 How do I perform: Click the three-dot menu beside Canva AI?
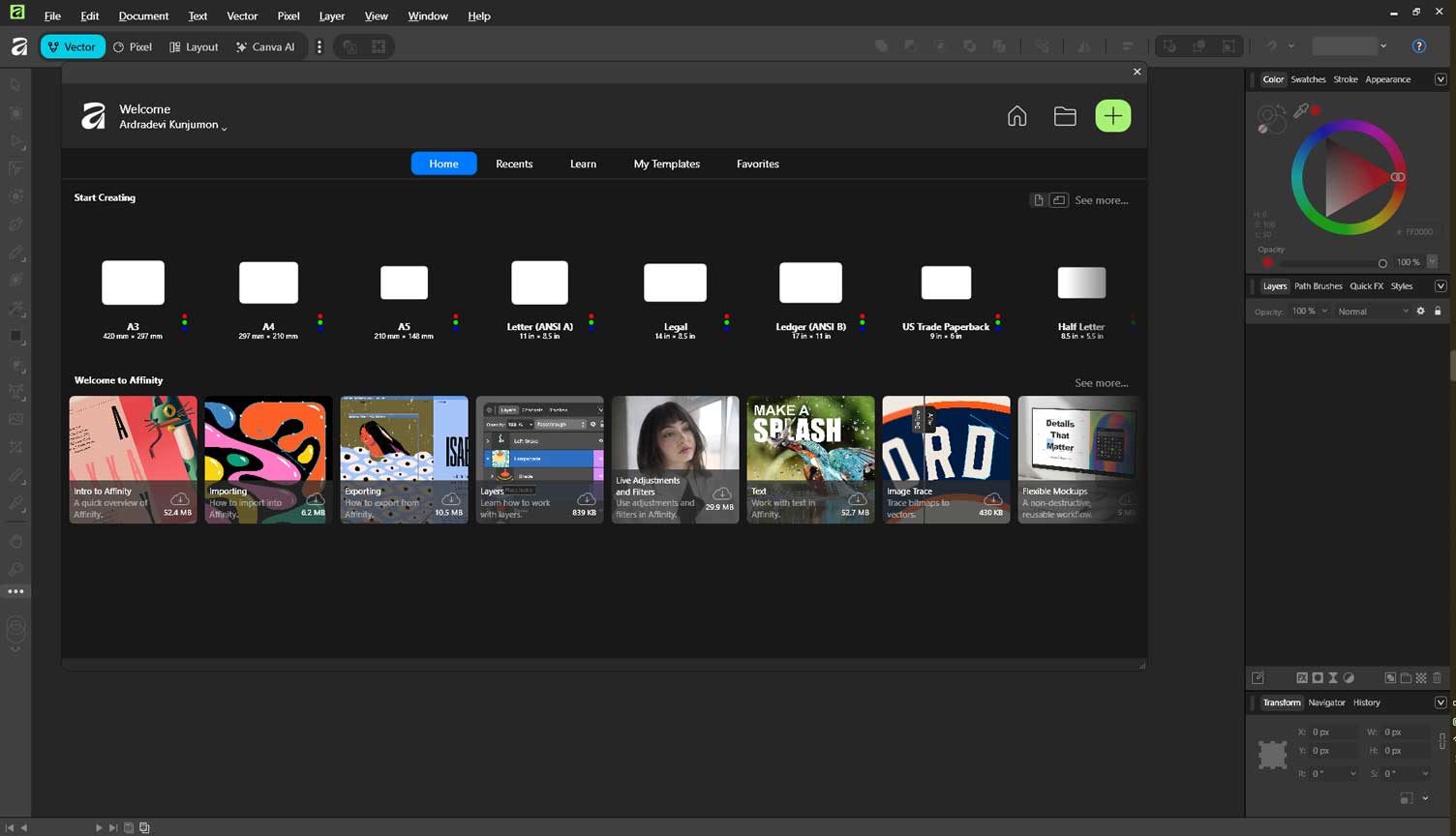(x=319, y=46)
